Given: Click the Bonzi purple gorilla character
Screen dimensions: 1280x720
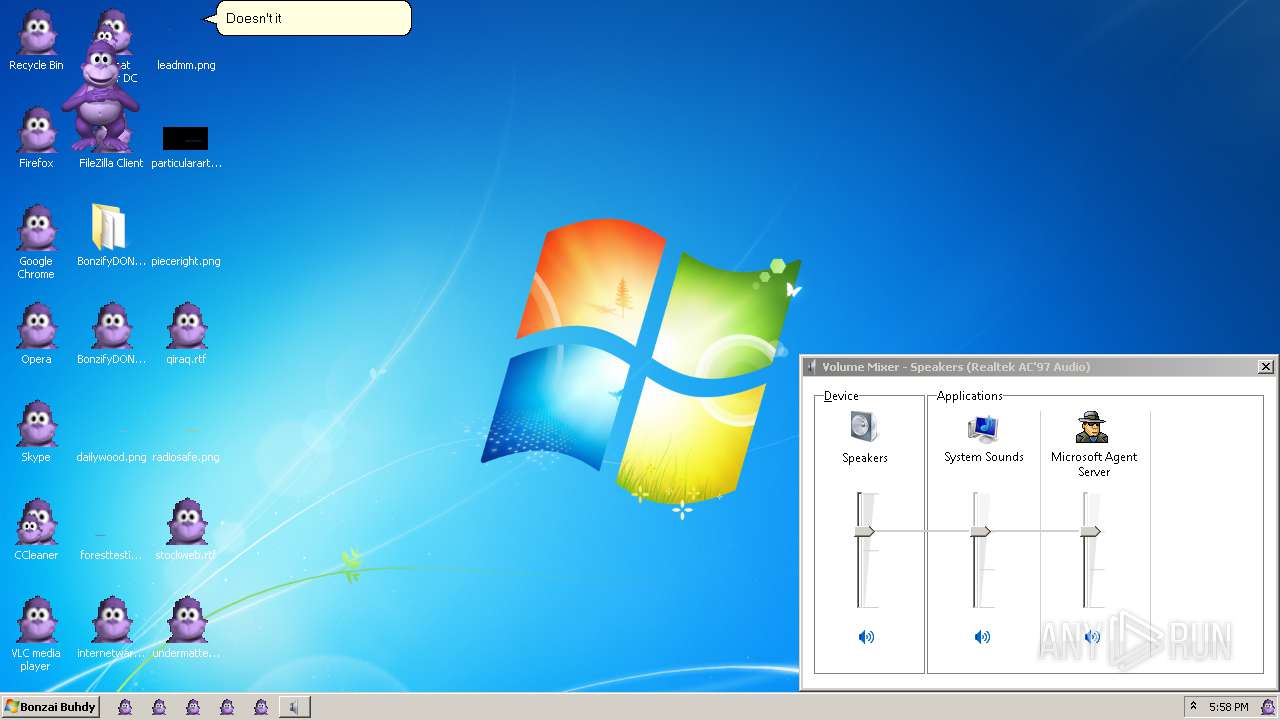Looking at the screenshot, I should click(x=100, y=95).
